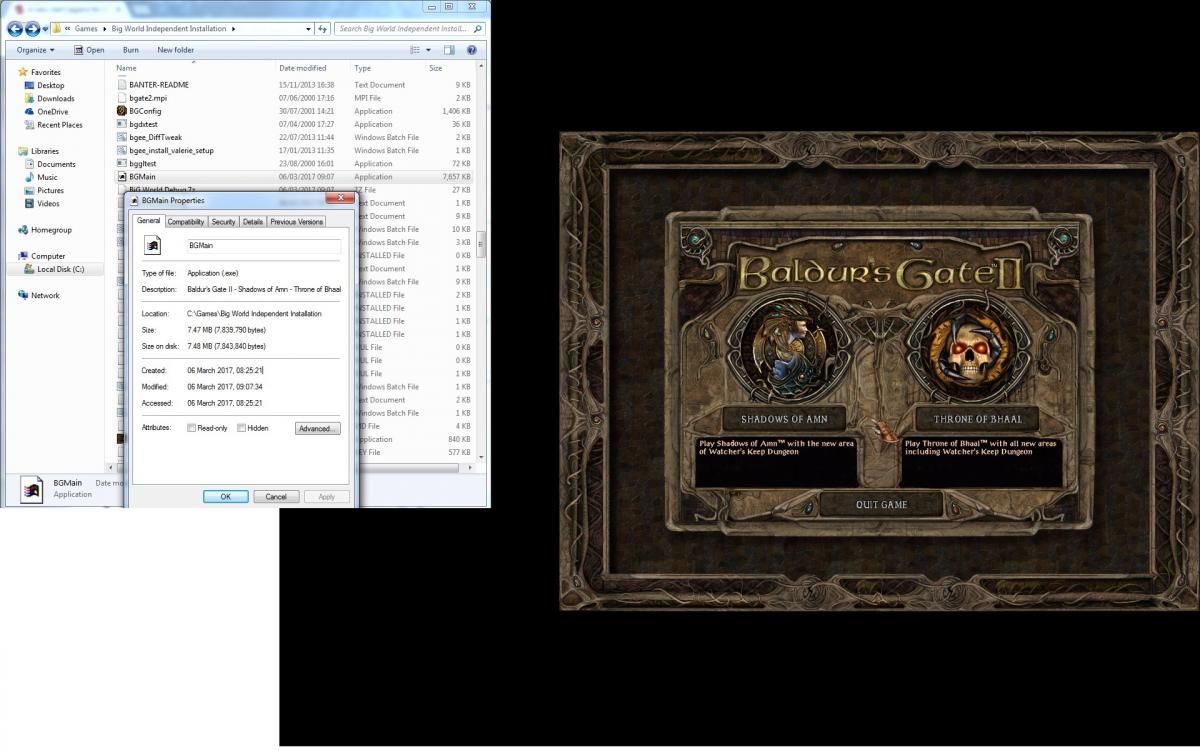Switch to the Compatibility tab
Image resolution: width=1200 pixels, height=750 pixels.
point(186,222)
